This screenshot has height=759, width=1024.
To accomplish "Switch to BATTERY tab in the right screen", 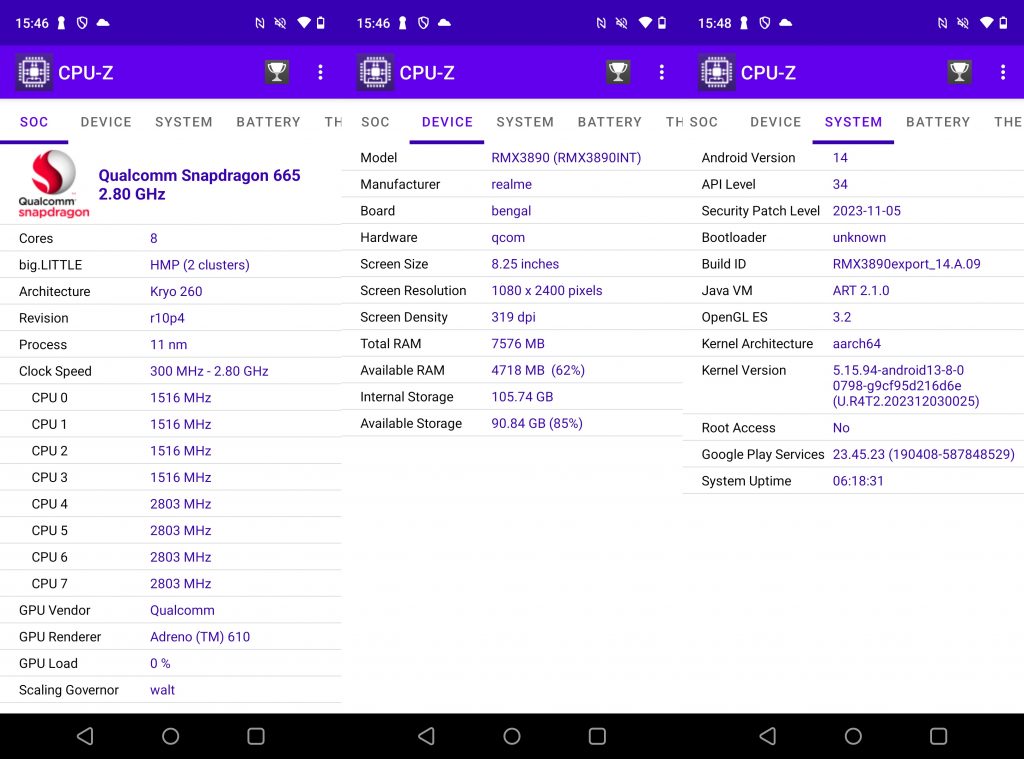I will tap(938, 122).
